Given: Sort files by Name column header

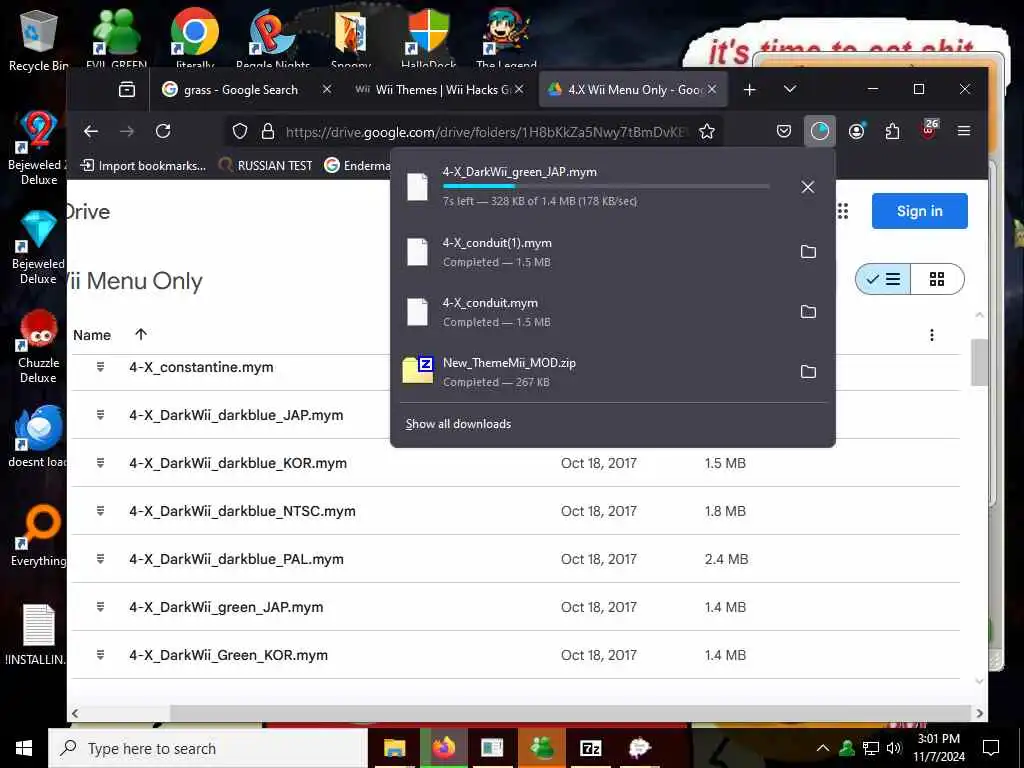Looking at the screenshot, I should click(92, 335).
